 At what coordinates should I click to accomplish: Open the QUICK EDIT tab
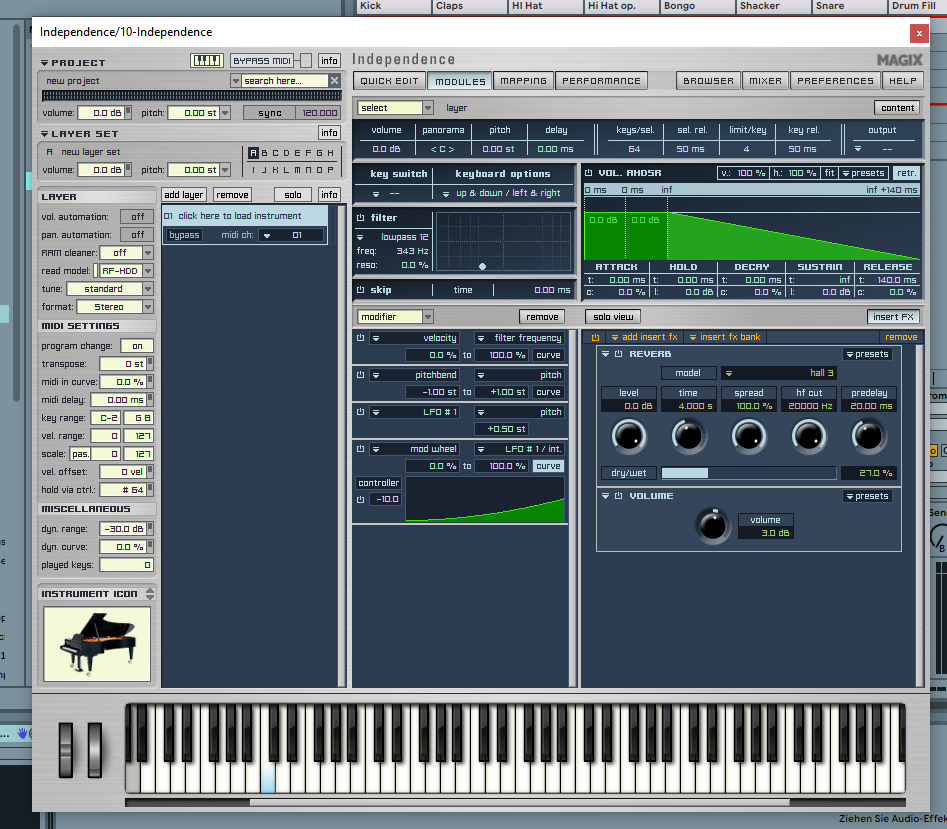coord(390,81)
